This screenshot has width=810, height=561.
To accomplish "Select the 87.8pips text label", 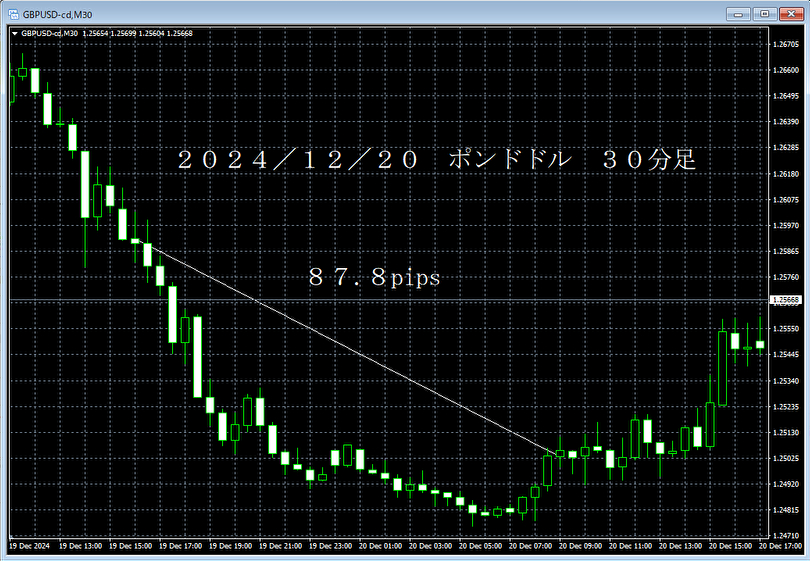I will click(x=375, y=277).
